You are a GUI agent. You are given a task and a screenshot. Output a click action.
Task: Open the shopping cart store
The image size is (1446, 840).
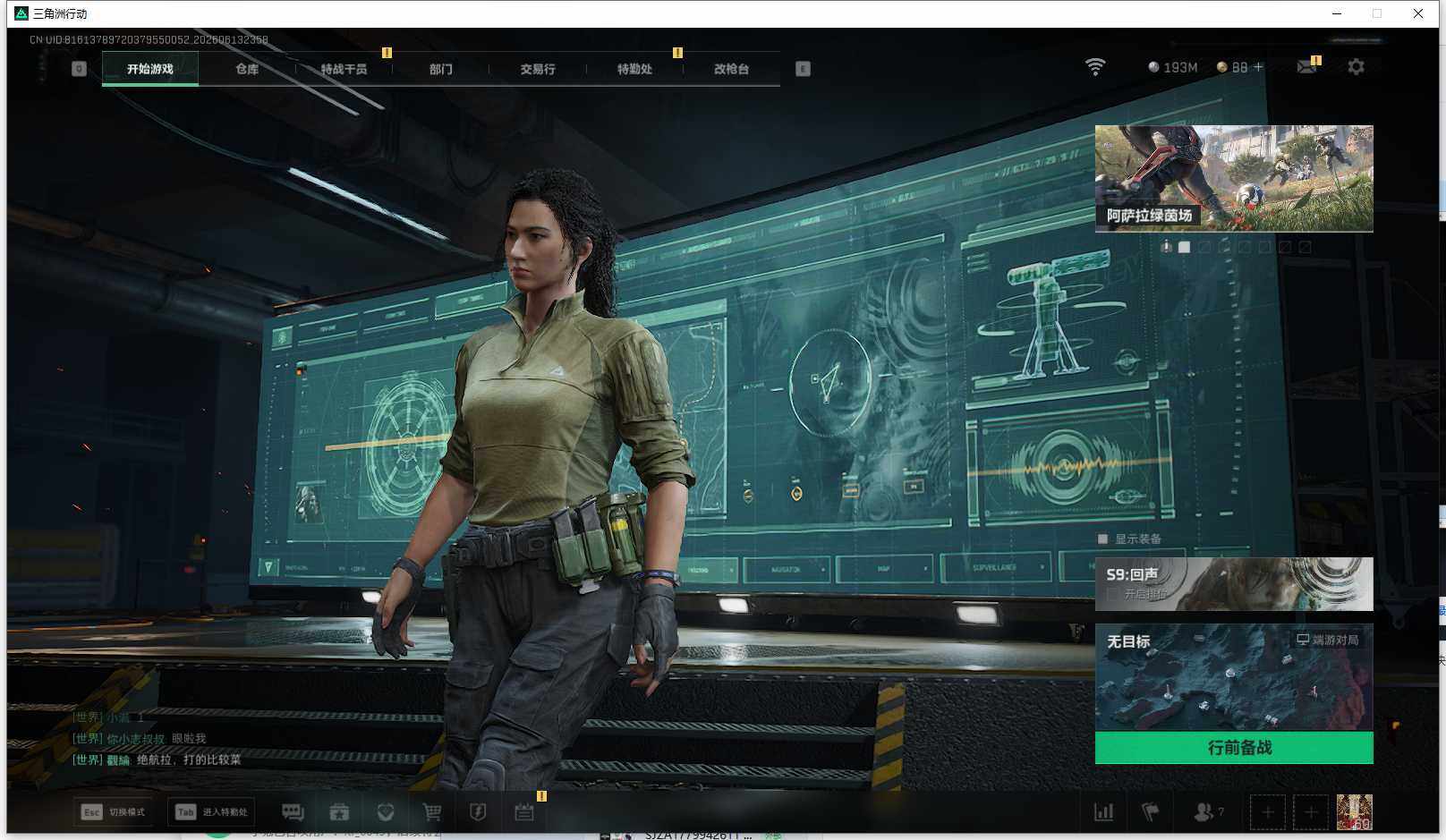point(432,812)
